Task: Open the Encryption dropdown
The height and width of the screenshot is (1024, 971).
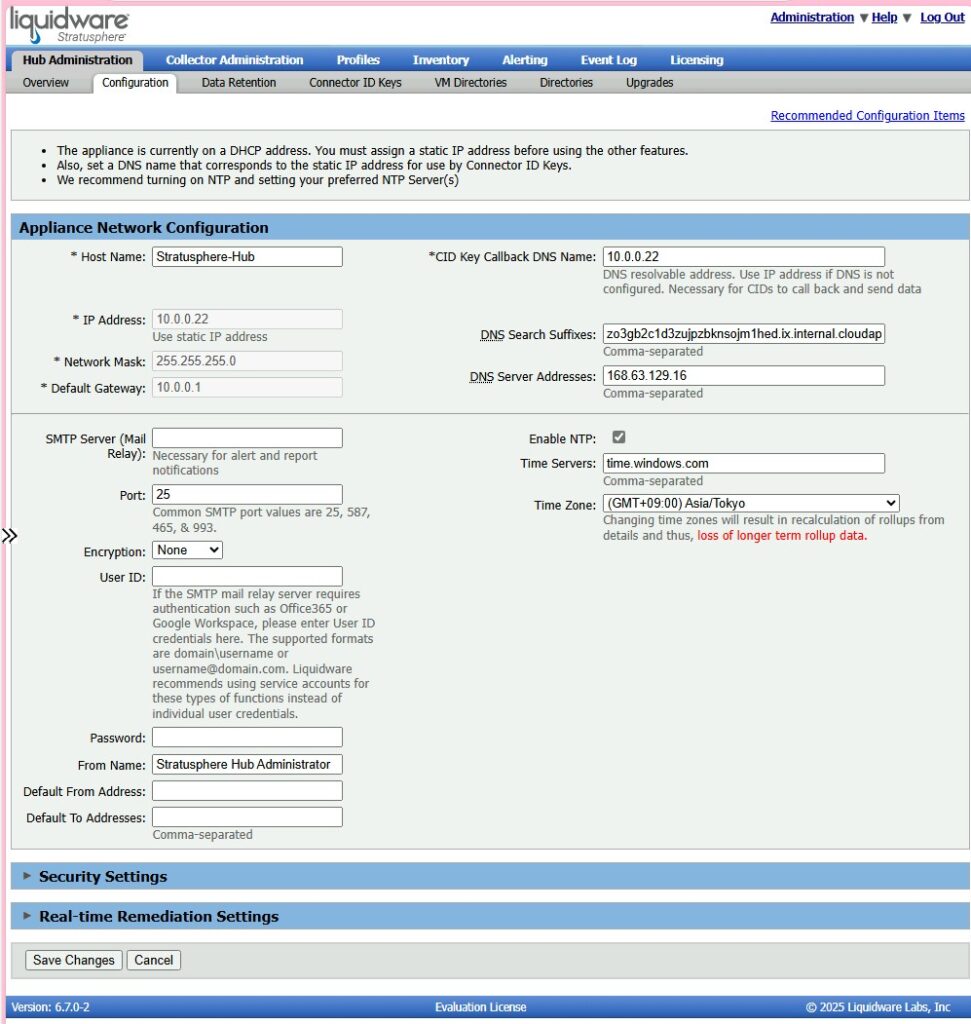Action: tap(187, 550)
